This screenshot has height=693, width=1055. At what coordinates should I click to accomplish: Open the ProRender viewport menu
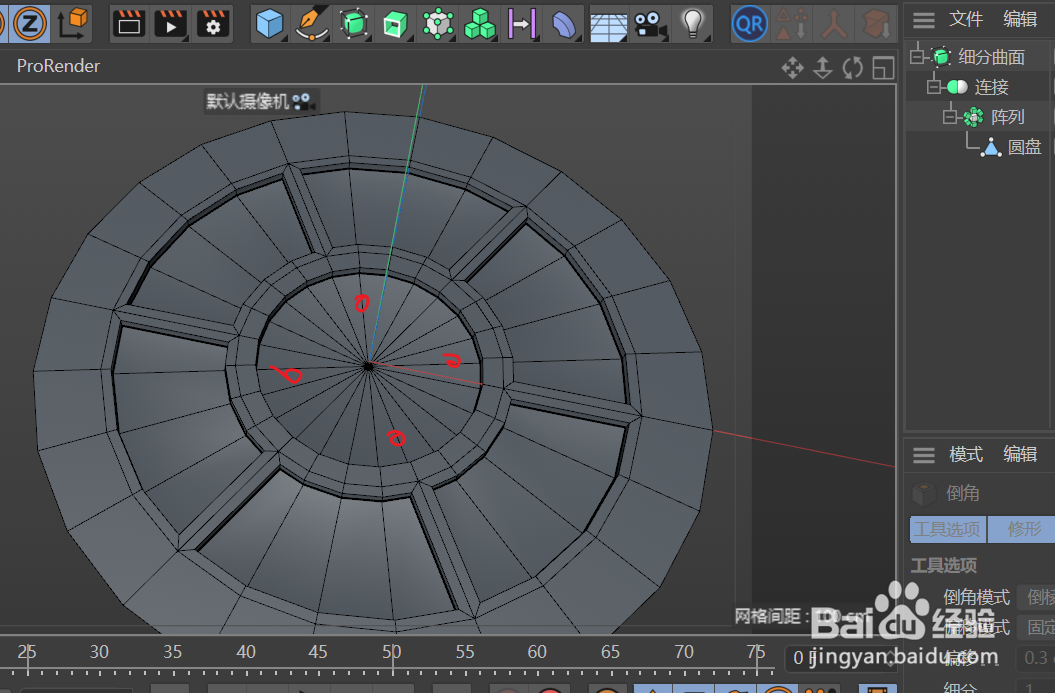(58, 66)
